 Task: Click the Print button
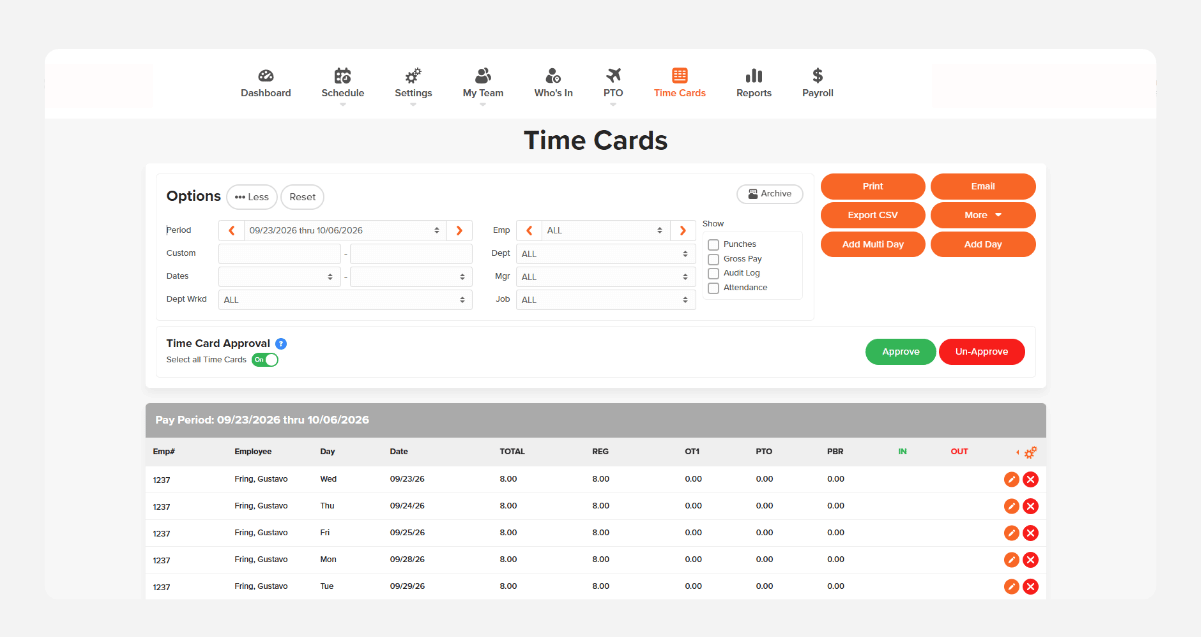pos(873,186)
